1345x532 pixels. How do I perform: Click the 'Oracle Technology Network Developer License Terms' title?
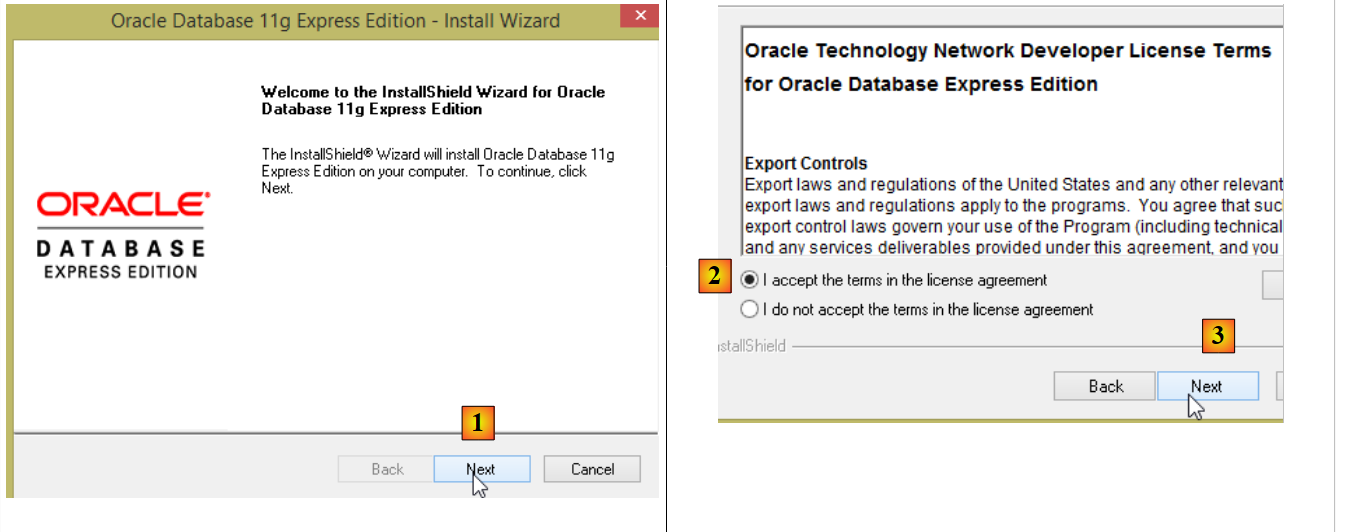click(1007, 51)
